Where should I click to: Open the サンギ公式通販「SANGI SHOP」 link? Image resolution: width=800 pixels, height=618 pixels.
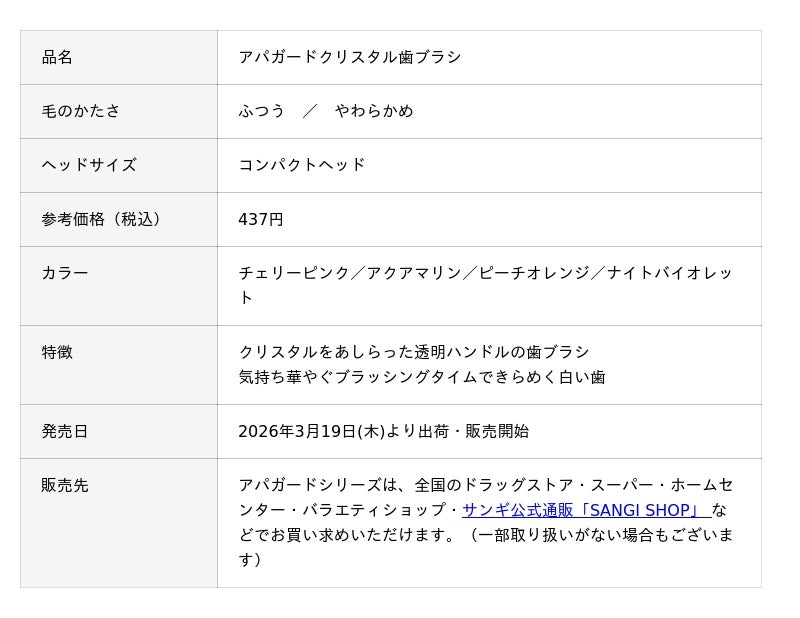[585, 511]
